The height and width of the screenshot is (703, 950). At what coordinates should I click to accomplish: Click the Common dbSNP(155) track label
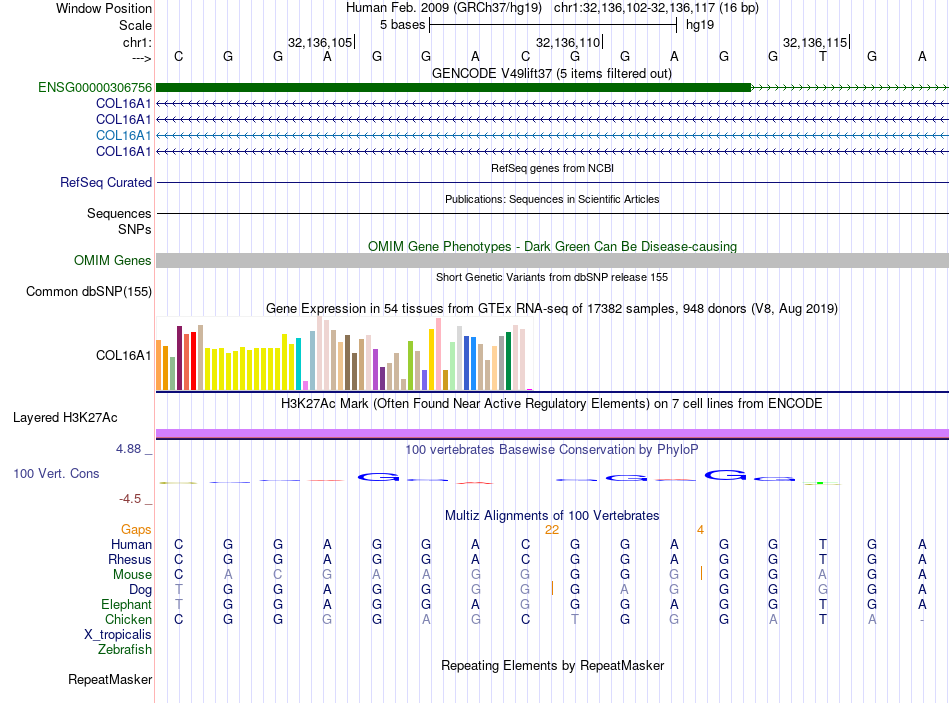(x=89, y=292)
